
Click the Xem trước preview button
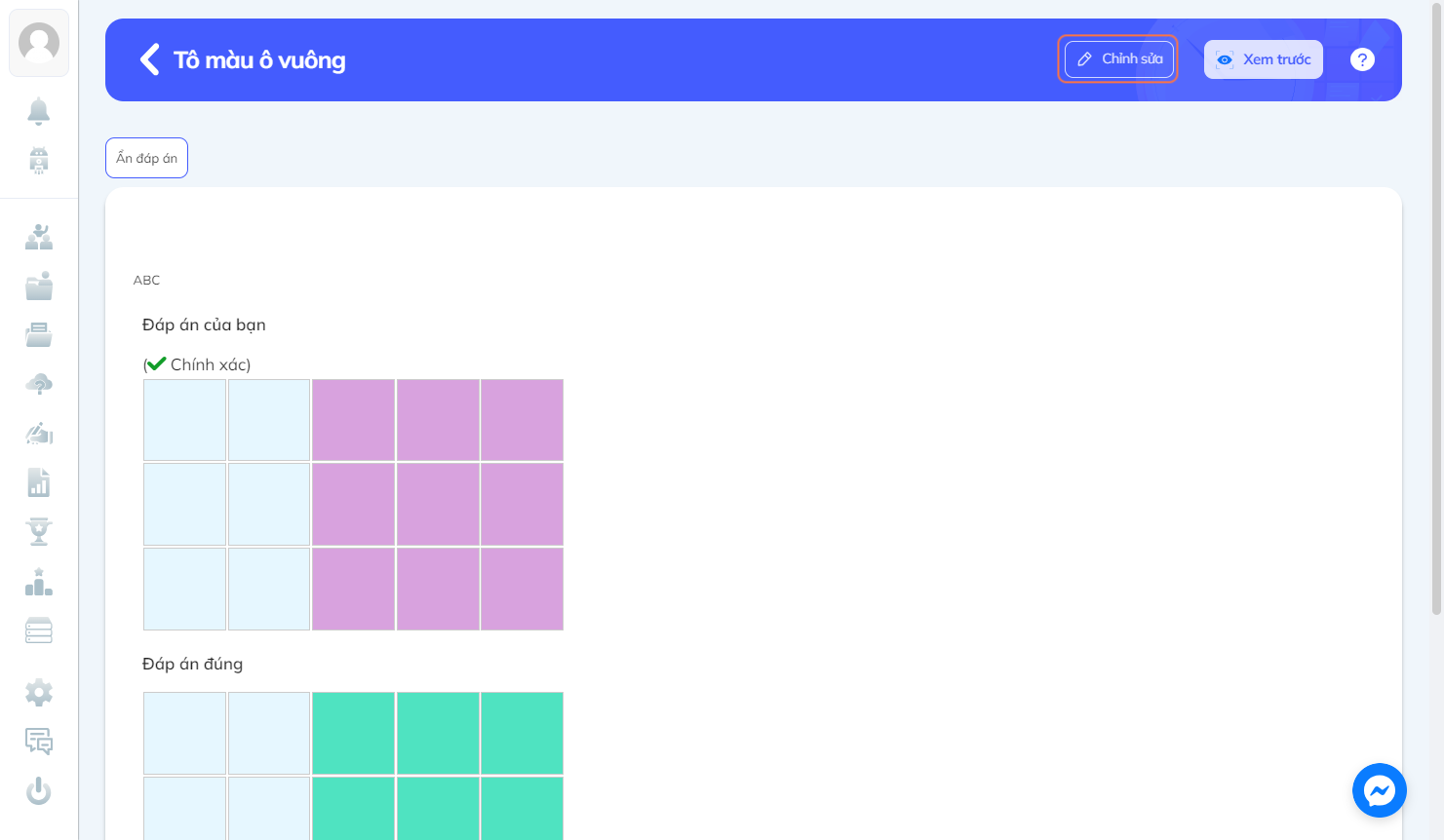pos(1264,59)
